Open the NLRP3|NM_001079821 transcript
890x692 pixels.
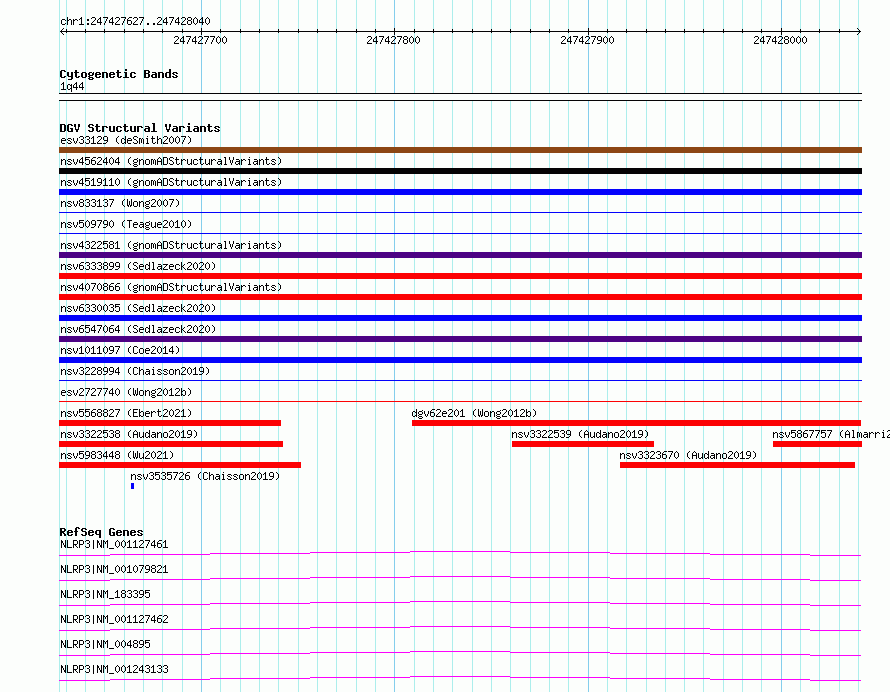[x=114, y=569]
